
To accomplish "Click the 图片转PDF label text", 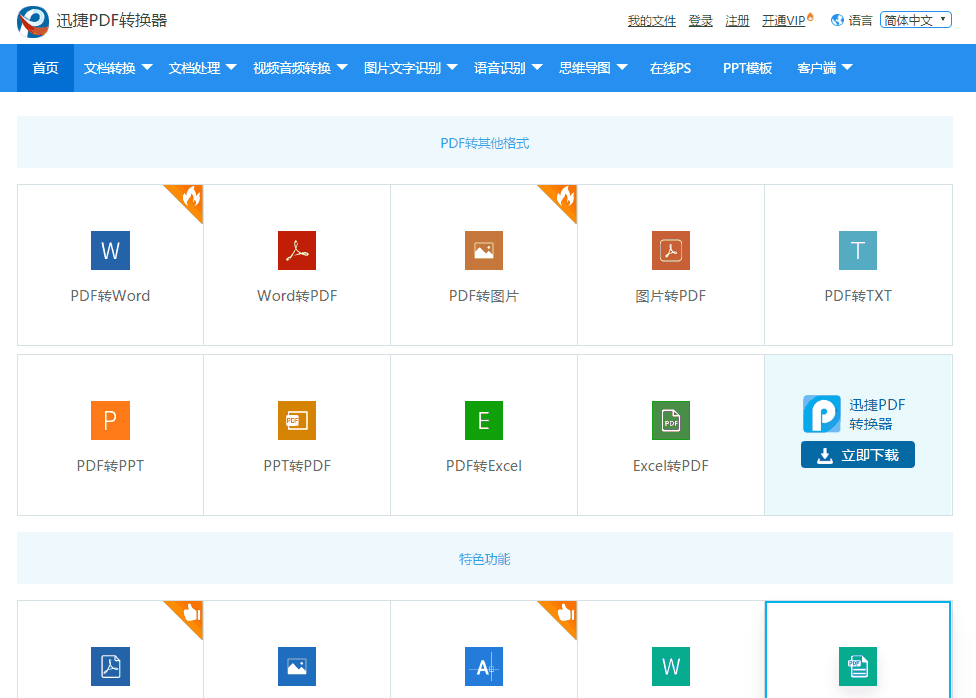I will tap(670, 296).
